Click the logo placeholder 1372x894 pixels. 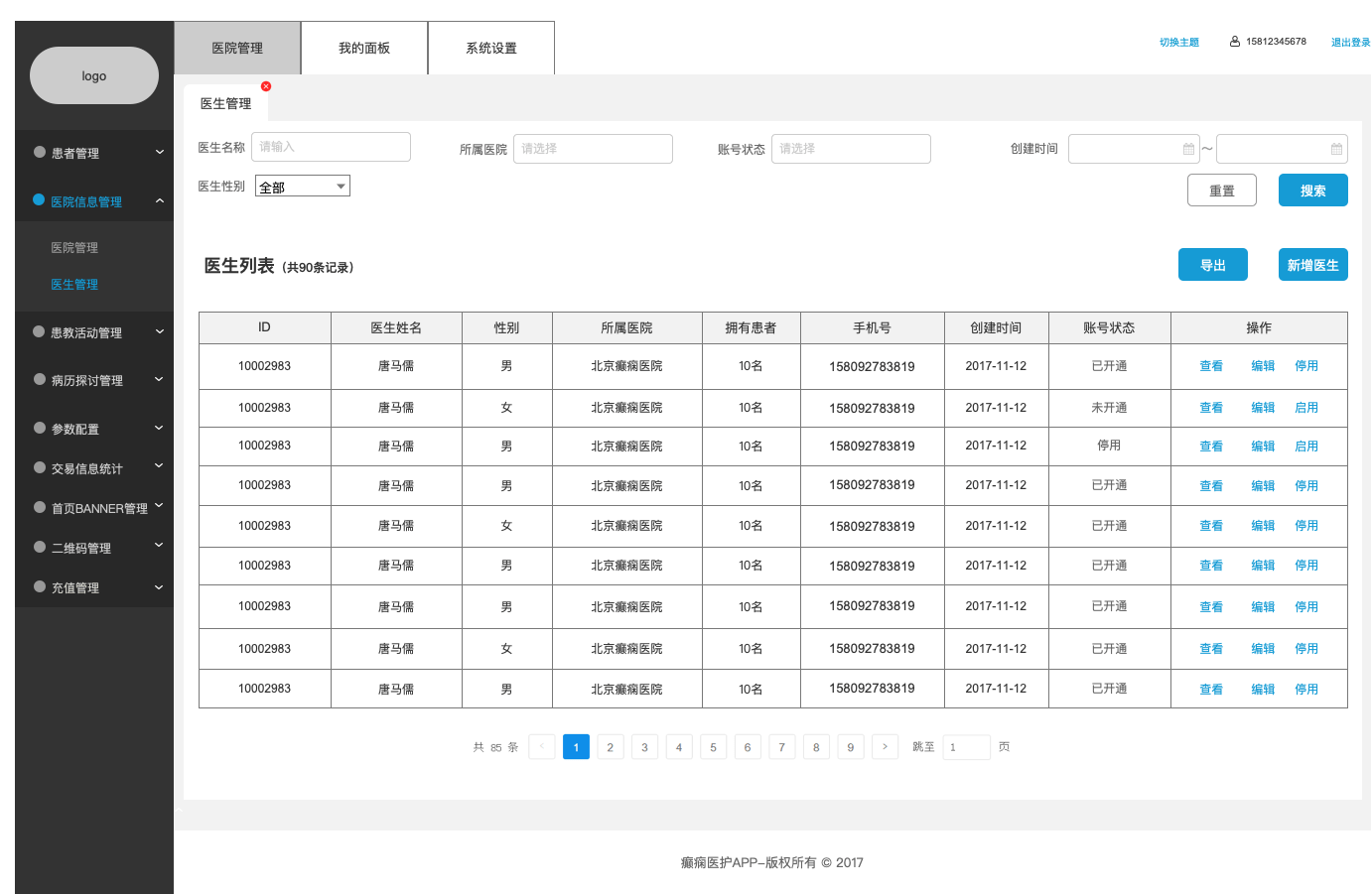pyautogui.click(x=94, y=75)
